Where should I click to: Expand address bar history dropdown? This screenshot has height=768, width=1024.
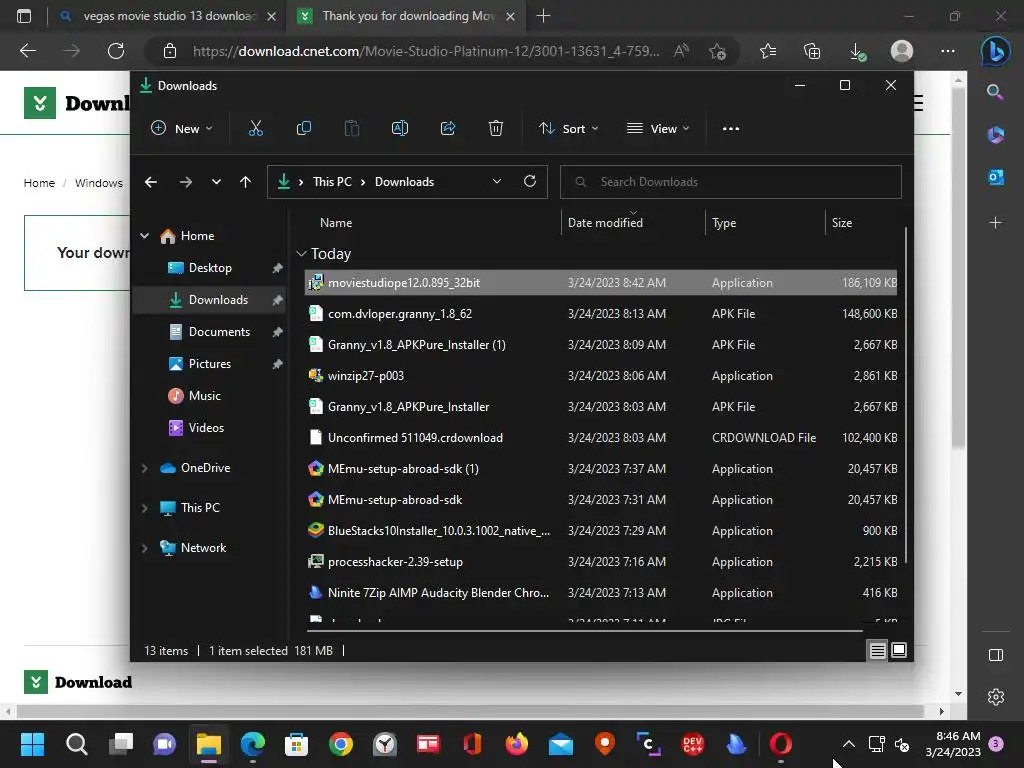point(497,182)
